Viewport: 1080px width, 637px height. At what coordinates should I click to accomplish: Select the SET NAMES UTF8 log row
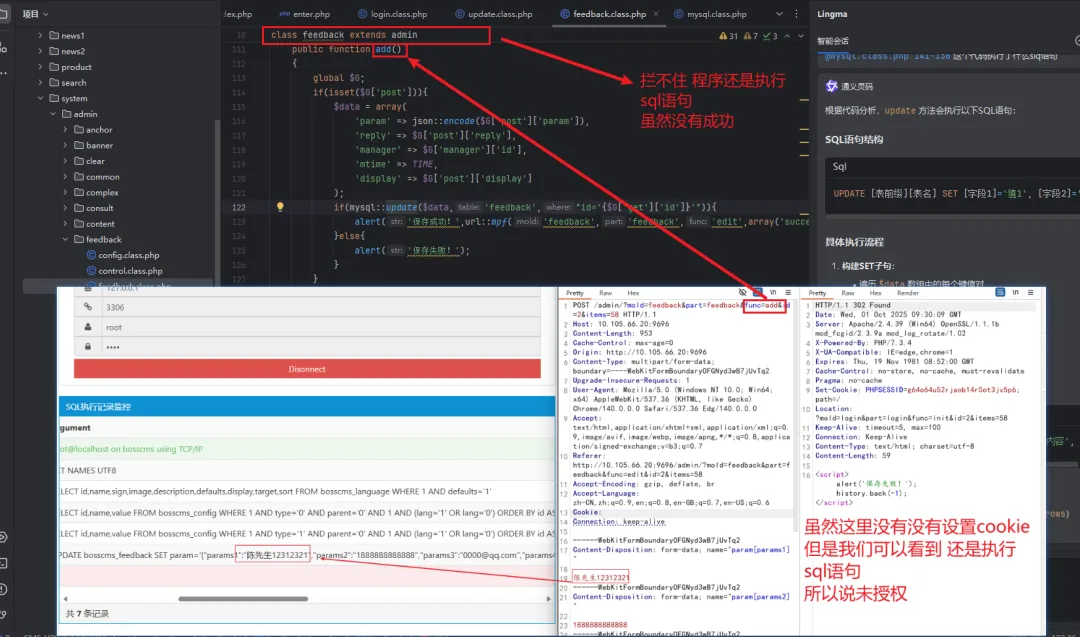[307, 470]
